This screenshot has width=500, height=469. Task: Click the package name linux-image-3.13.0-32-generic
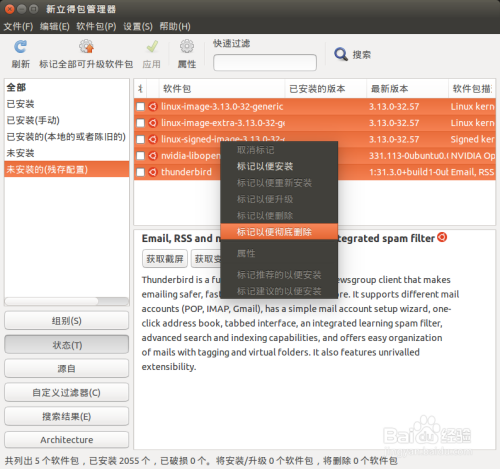[222, 107]
